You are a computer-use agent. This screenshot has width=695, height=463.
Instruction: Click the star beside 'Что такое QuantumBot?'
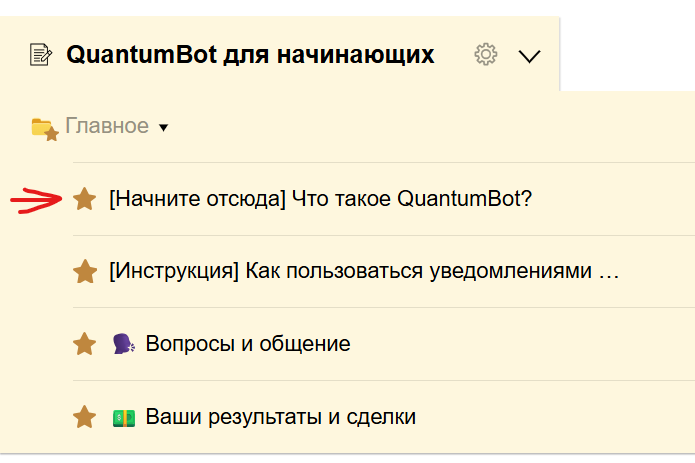click(85, 199)
